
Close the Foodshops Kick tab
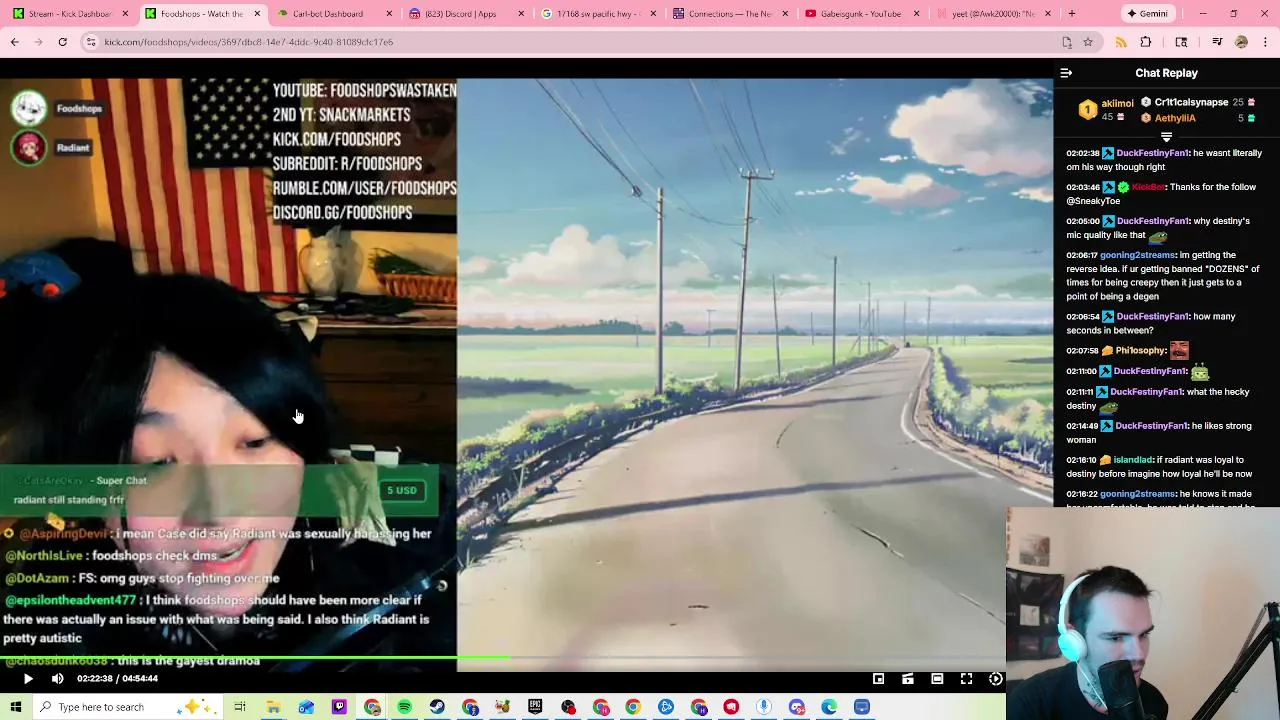(257, 14)
